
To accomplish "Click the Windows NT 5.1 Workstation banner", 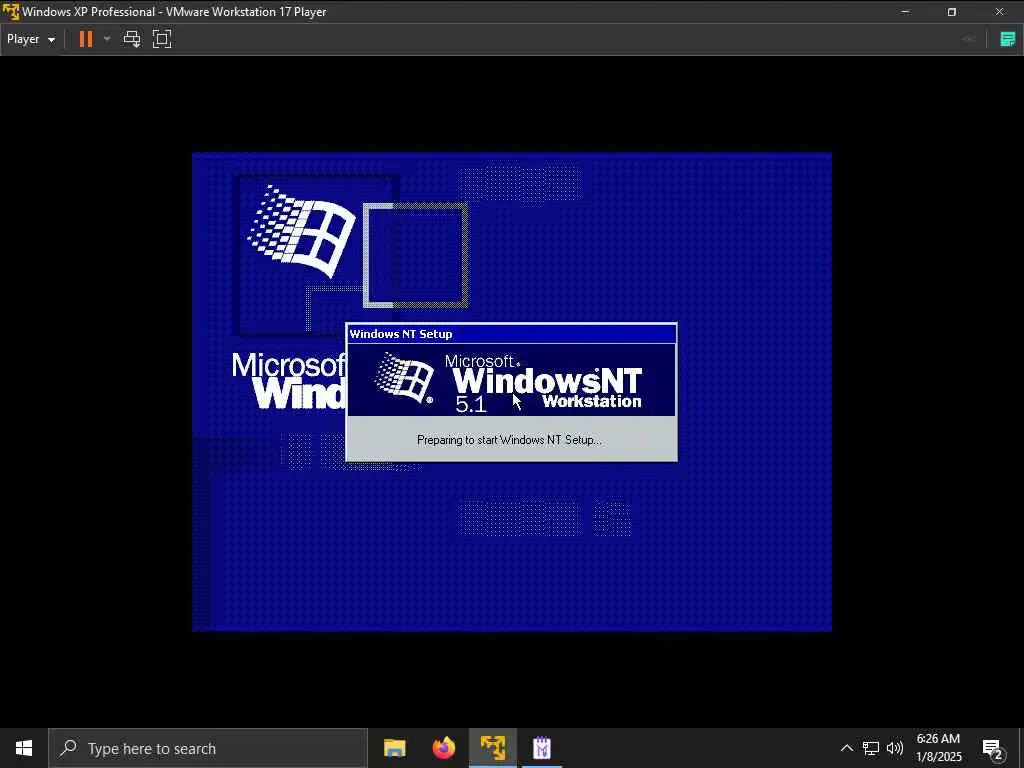I will (511, 380).
